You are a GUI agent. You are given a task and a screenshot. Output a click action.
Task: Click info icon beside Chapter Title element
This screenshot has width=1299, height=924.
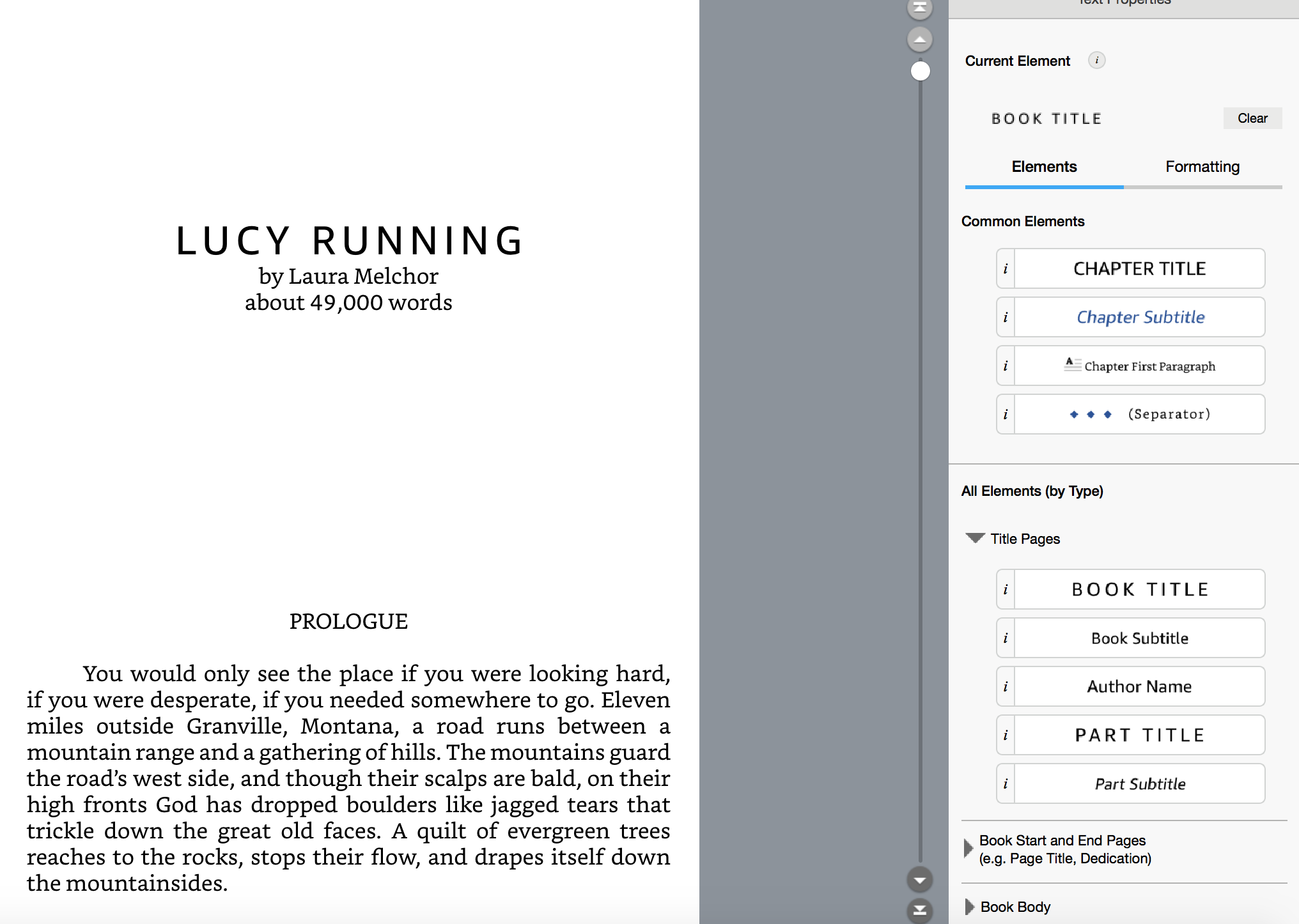coord(1006,269)
